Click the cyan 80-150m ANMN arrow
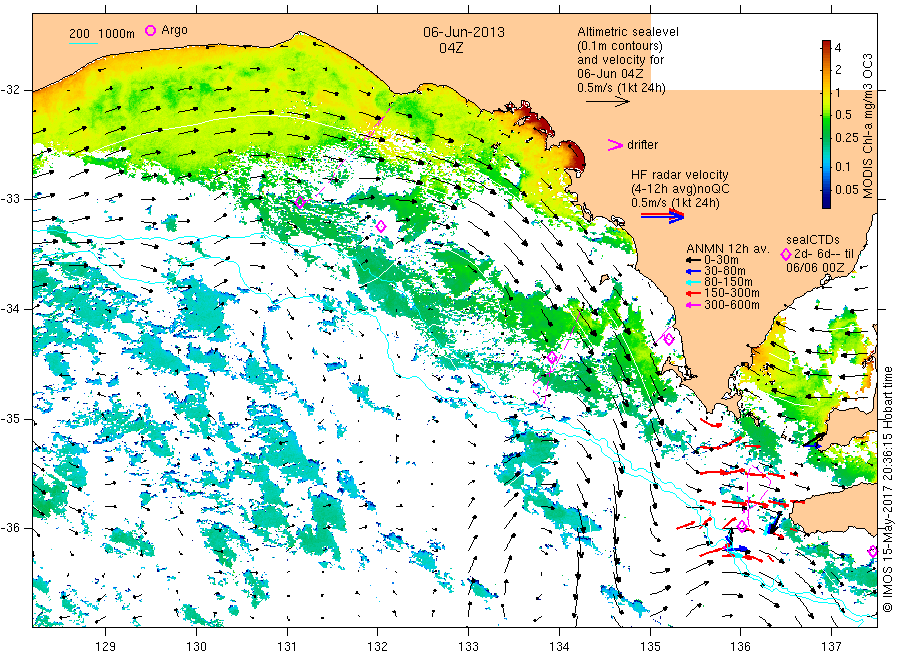Viewport: 900px width, 660px height. [x=693, y=282]
